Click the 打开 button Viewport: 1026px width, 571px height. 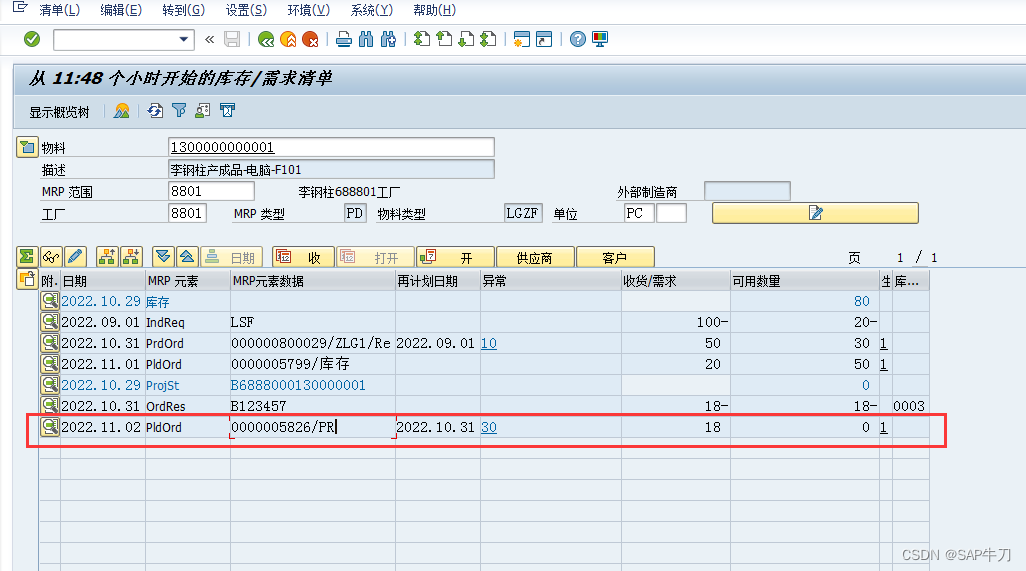click(x=376, y=257)
